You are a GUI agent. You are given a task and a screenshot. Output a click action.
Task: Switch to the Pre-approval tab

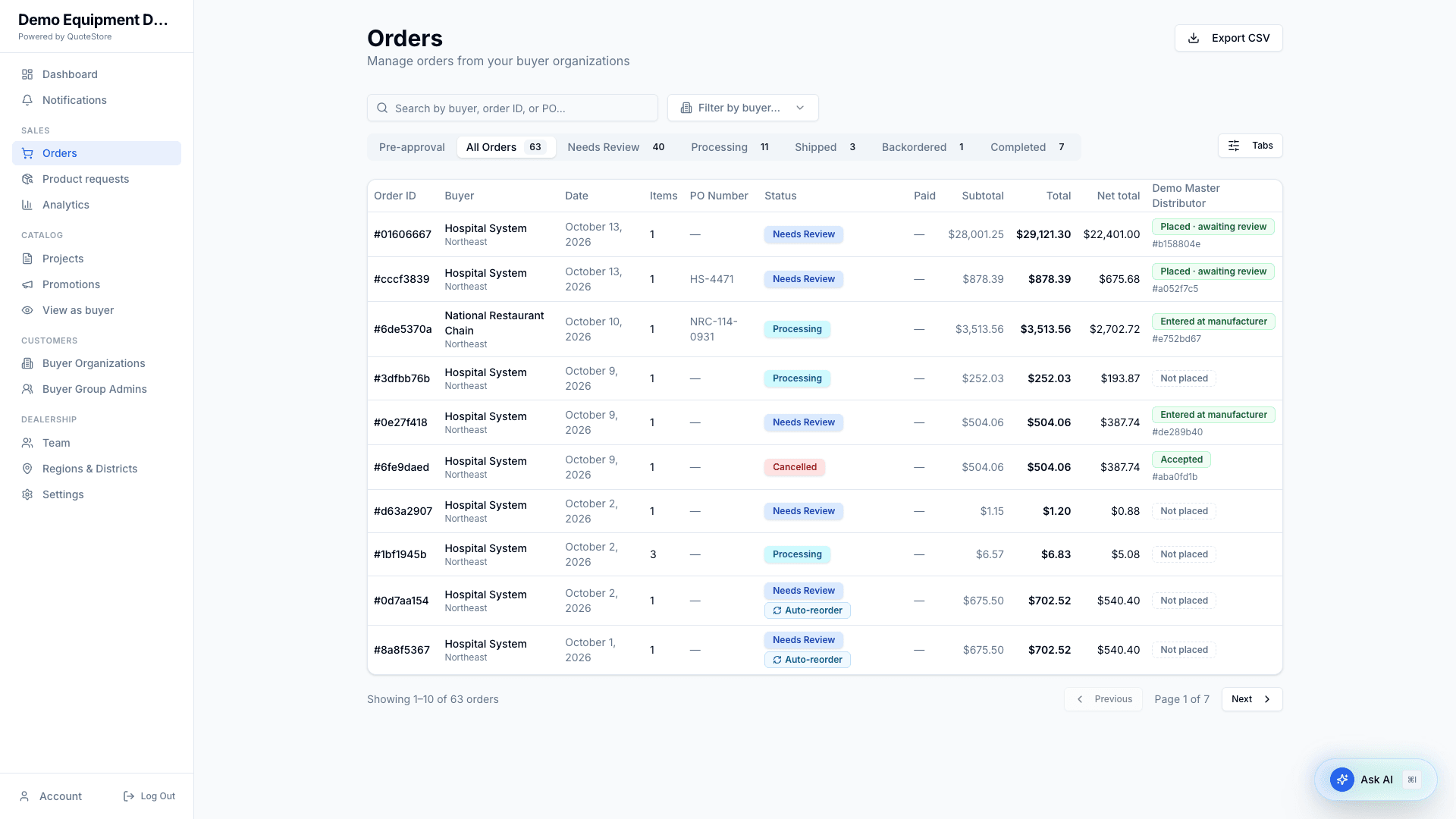[412, 147]
